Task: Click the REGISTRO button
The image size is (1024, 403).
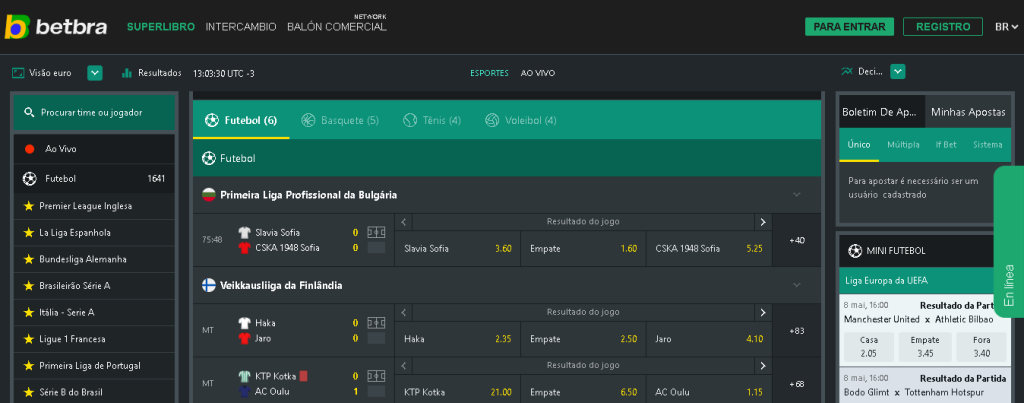Action: click(x=942, y=27)
